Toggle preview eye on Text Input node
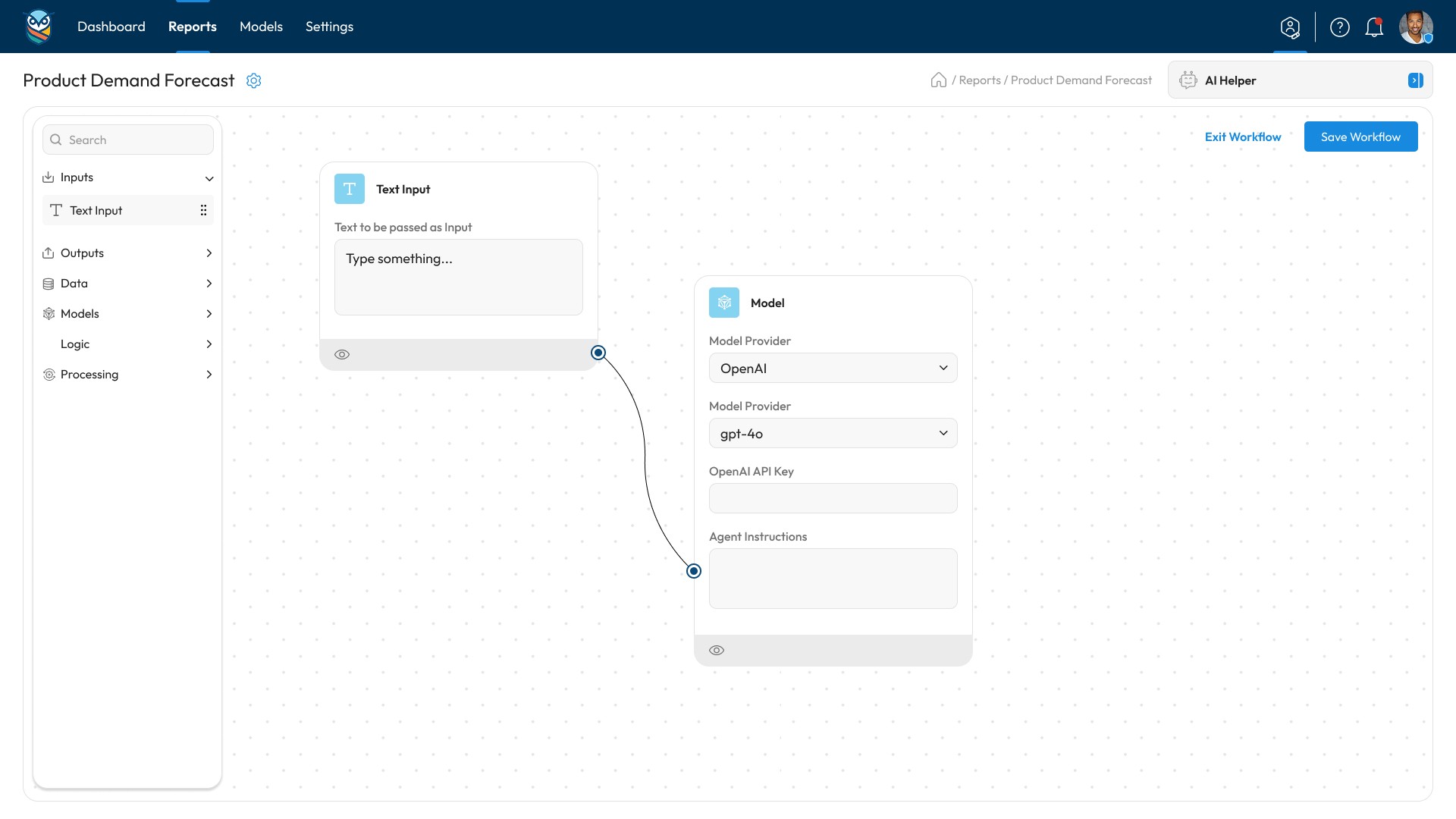Screen dimensions: 1456x819 (342, 354)
